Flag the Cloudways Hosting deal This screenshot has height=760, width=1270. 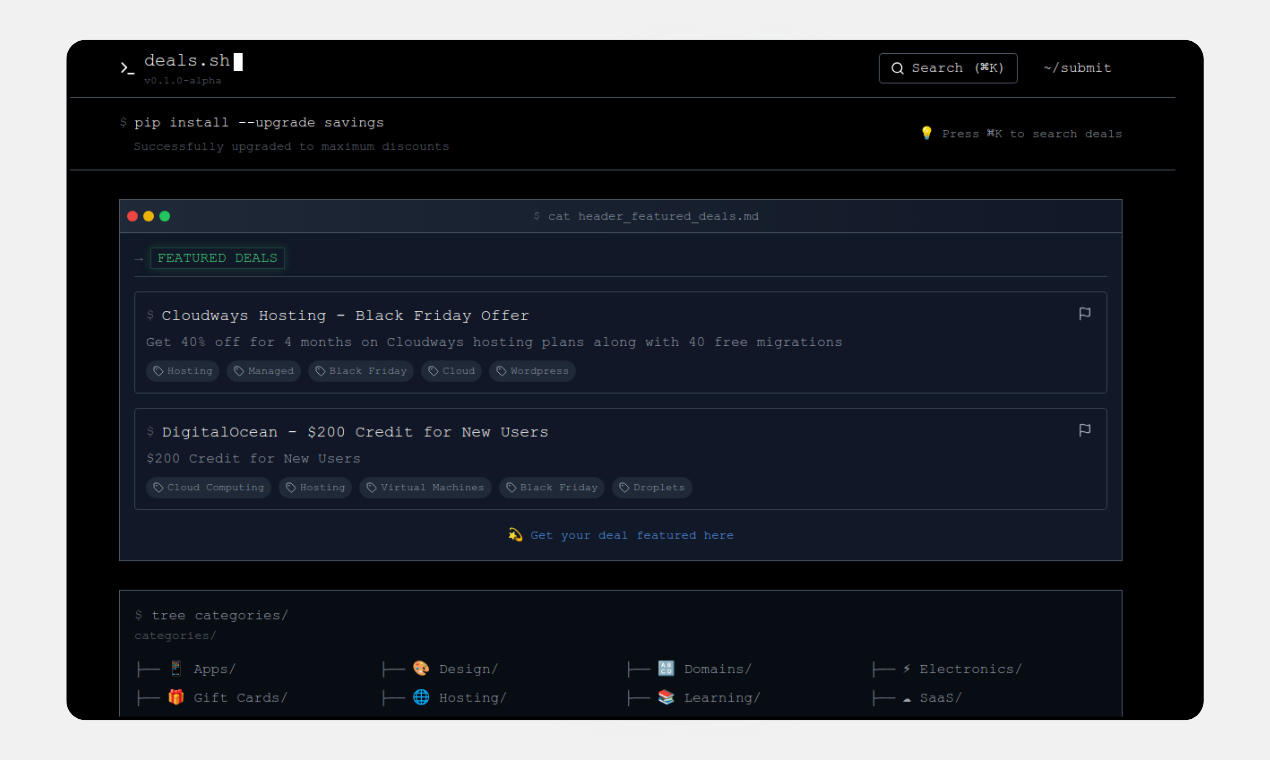coord(1085,314)
